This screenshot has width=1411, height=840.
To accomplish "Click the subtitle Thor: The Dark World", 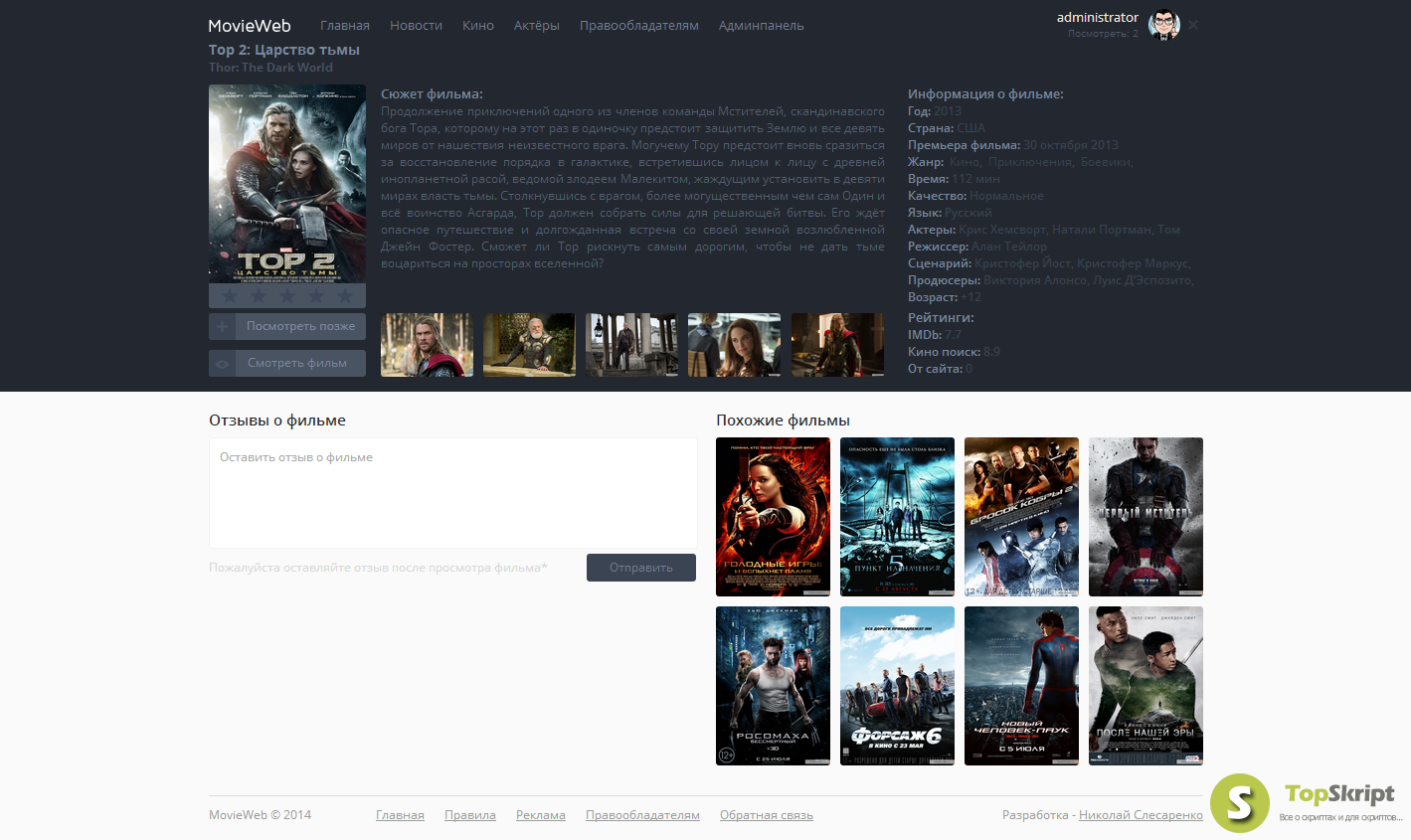I will [x=270, y=68].
